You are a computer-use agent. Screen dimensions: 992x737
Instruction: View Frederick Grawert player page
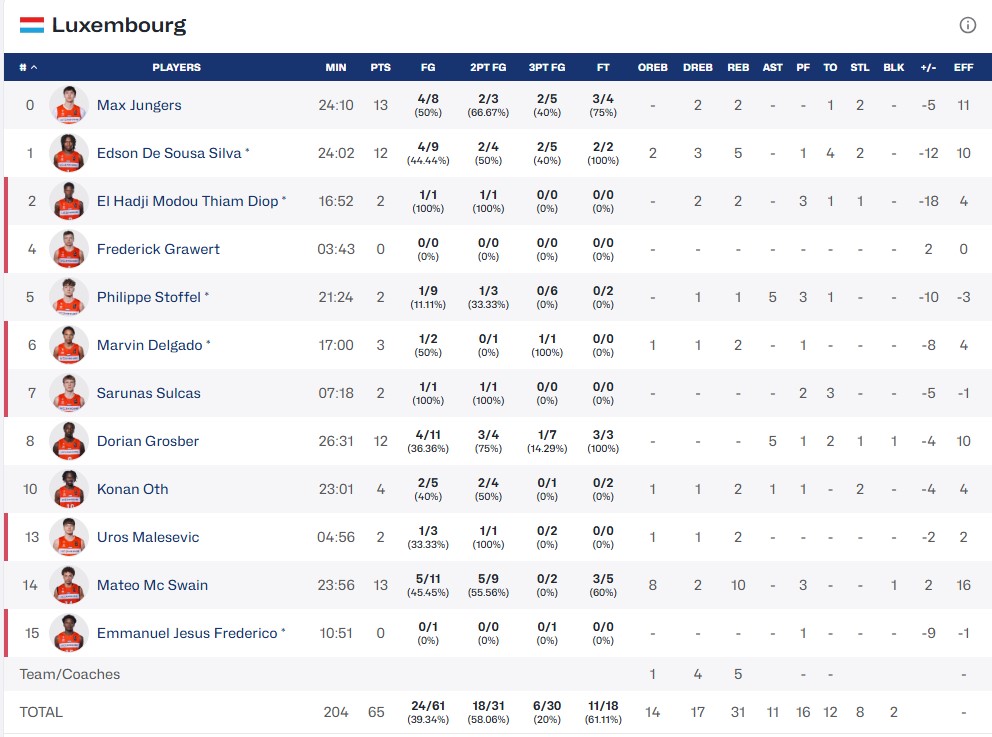(158, 249)
